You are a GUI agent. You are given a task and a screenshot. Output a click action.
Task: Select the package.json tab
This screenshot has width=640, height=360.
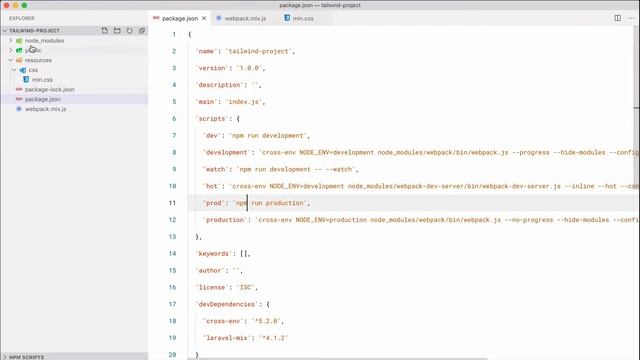click(x=180, y=18)
